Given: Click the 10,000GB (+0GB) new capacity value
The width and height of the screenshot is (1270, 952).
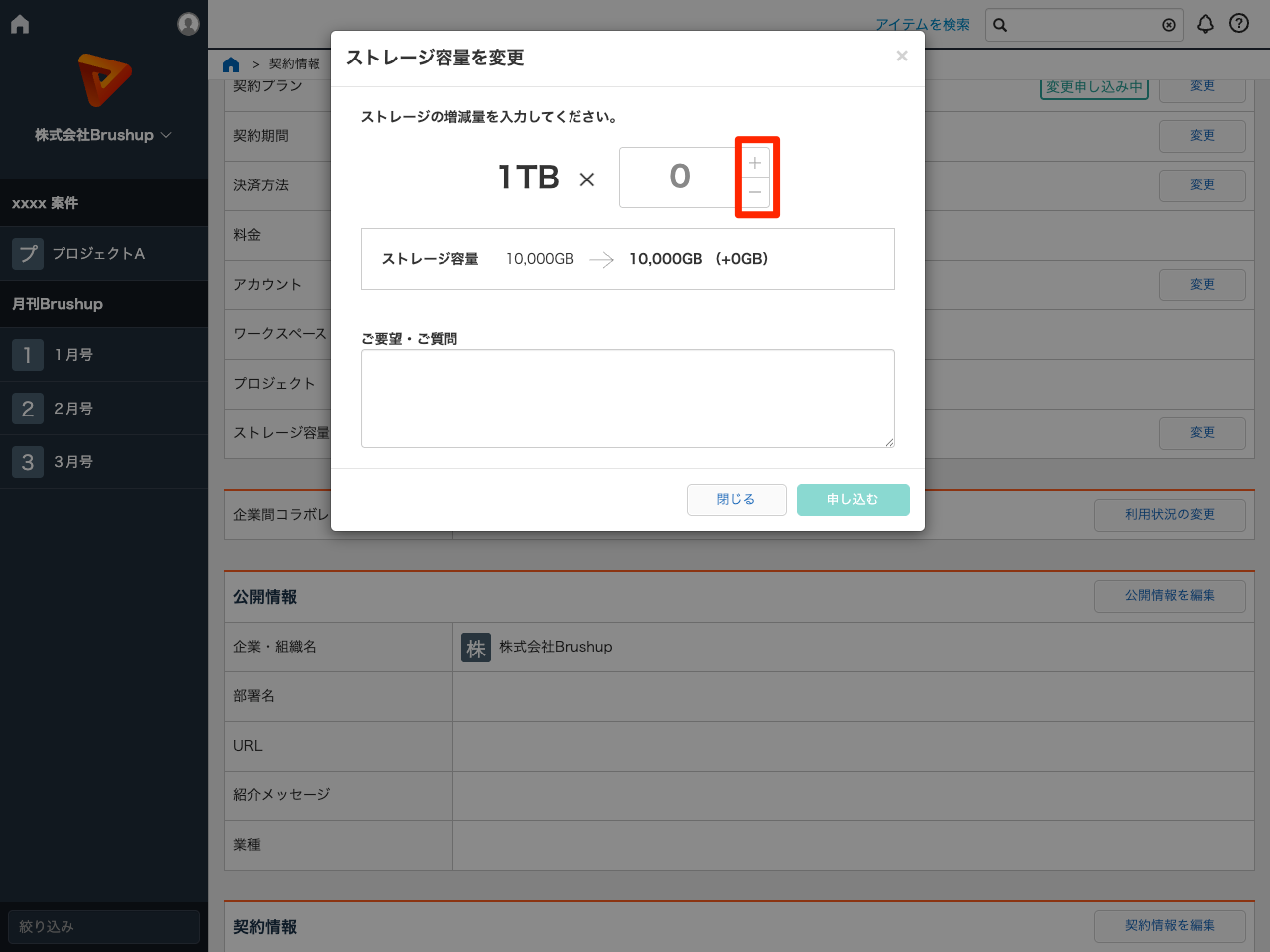Looking at the screenshot, I should pyautogui.click(x=698, y=259).
